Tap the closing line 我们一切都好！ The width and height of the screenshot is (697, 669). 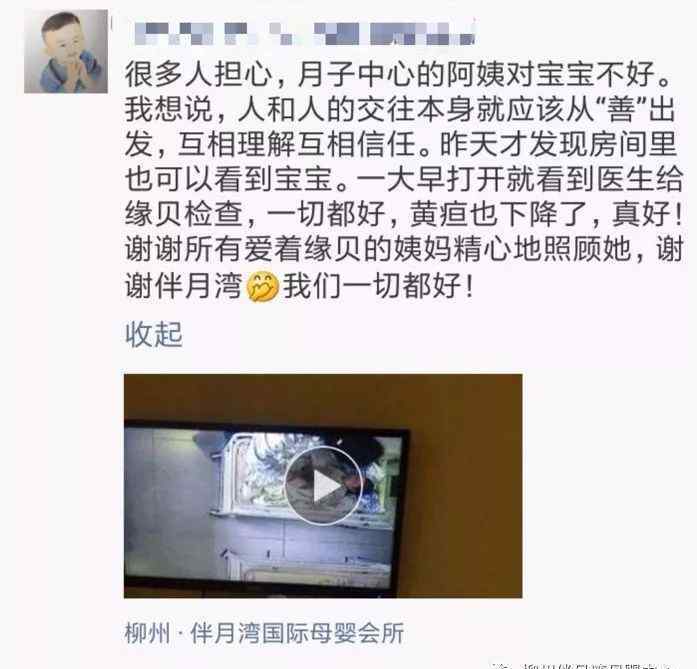379,286
